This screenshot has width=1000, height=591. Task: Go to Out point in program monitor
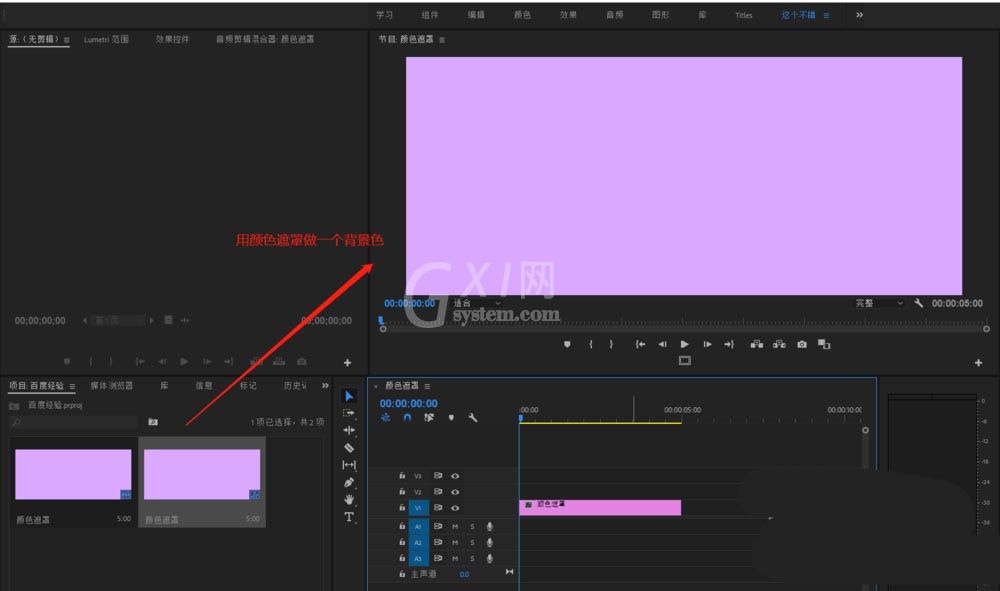tap(728, 344)
